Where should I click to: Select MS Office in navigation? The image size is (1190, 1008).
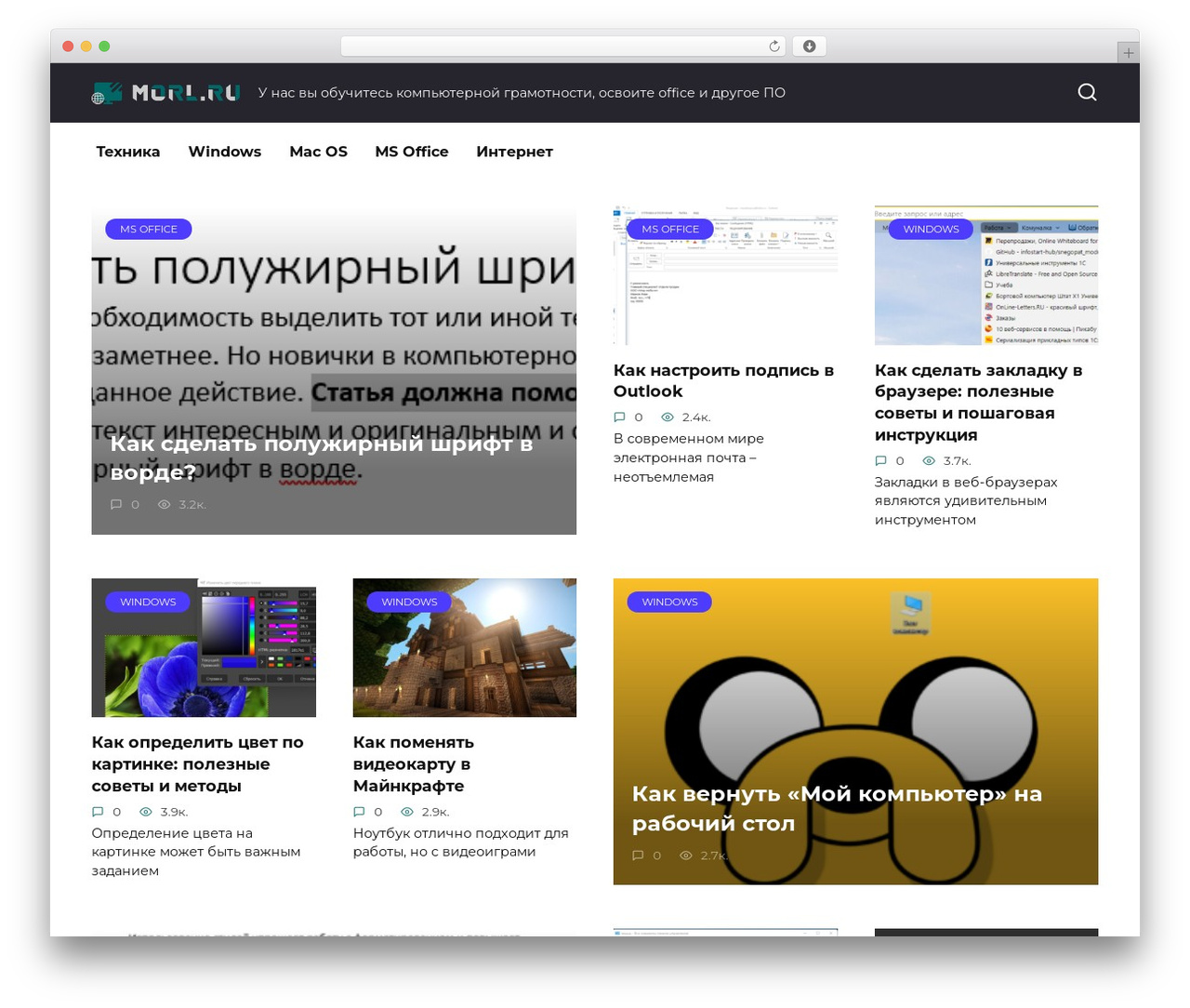[412, 152]
